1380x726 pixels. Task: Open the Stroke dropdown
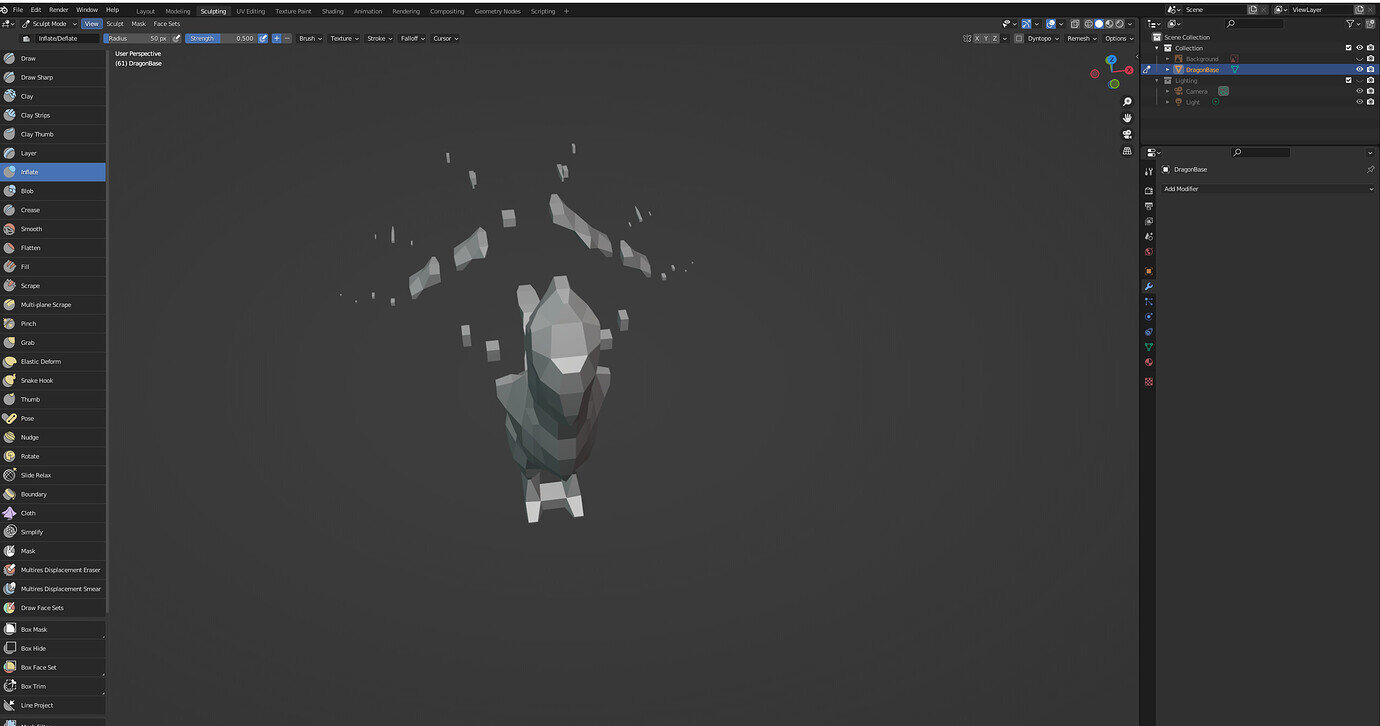379,38
